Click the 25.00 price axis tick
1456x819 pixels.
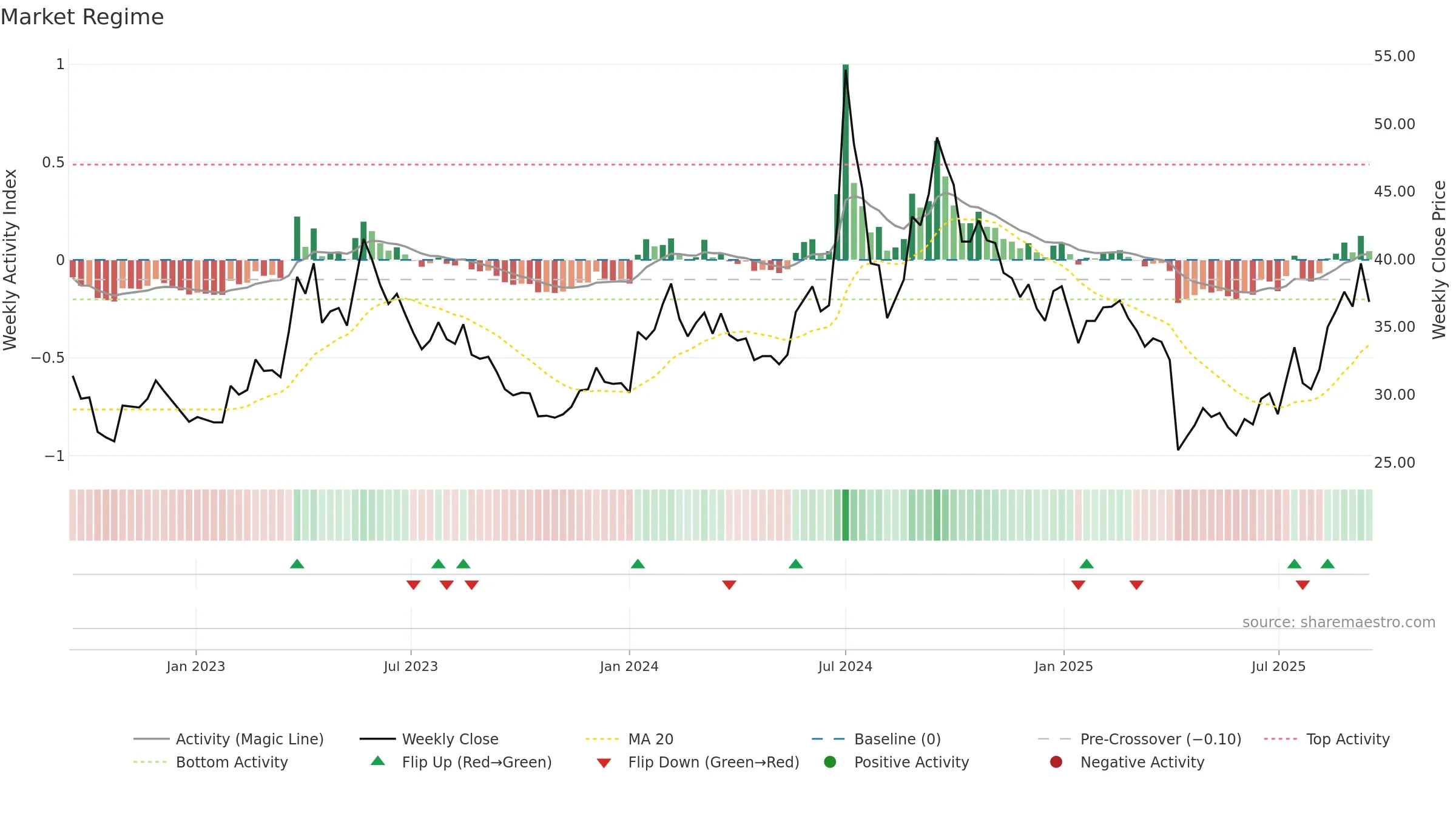coord(1395,463)
